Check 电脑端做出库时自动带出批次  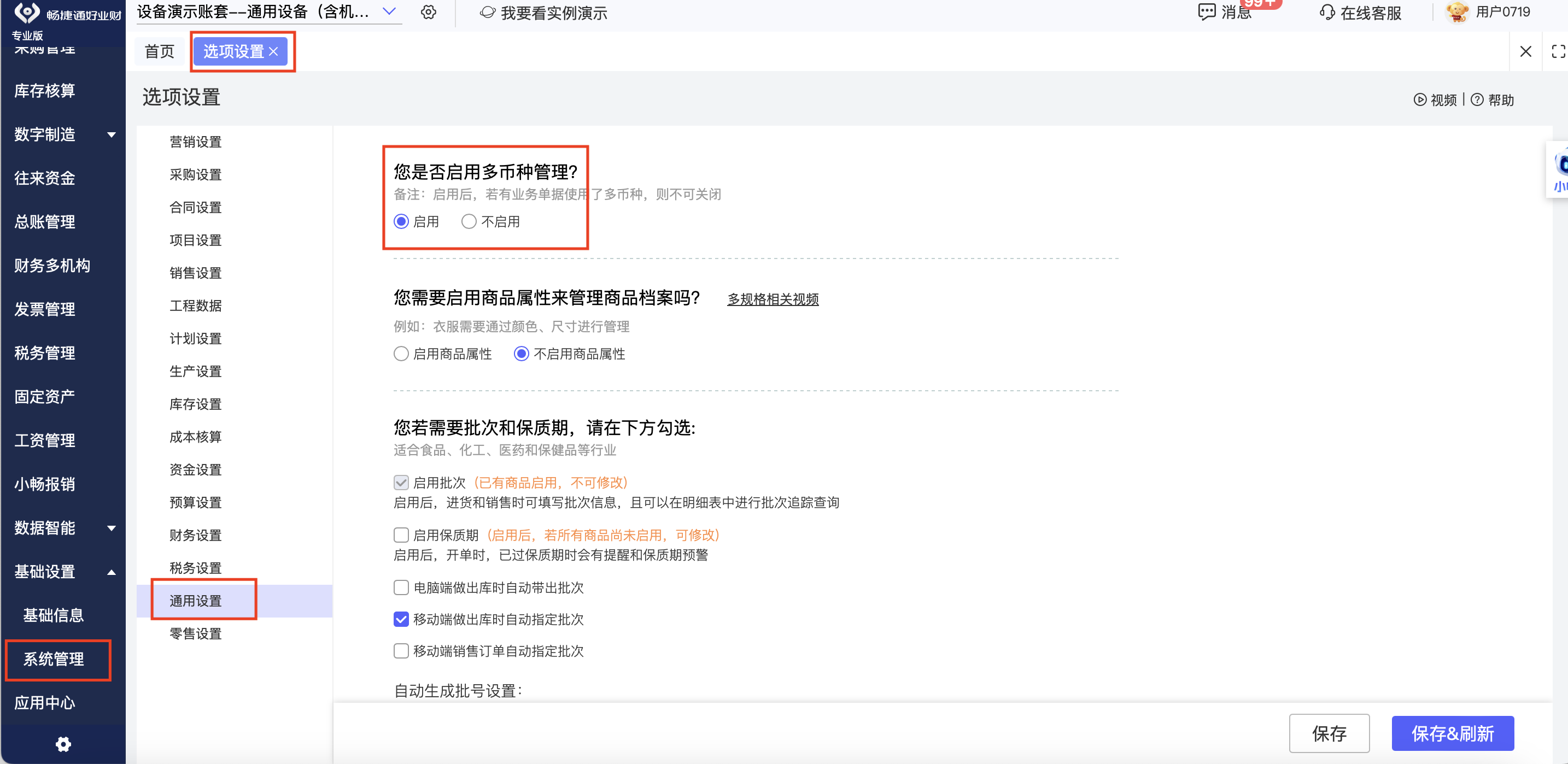click(x=401, y=587)
